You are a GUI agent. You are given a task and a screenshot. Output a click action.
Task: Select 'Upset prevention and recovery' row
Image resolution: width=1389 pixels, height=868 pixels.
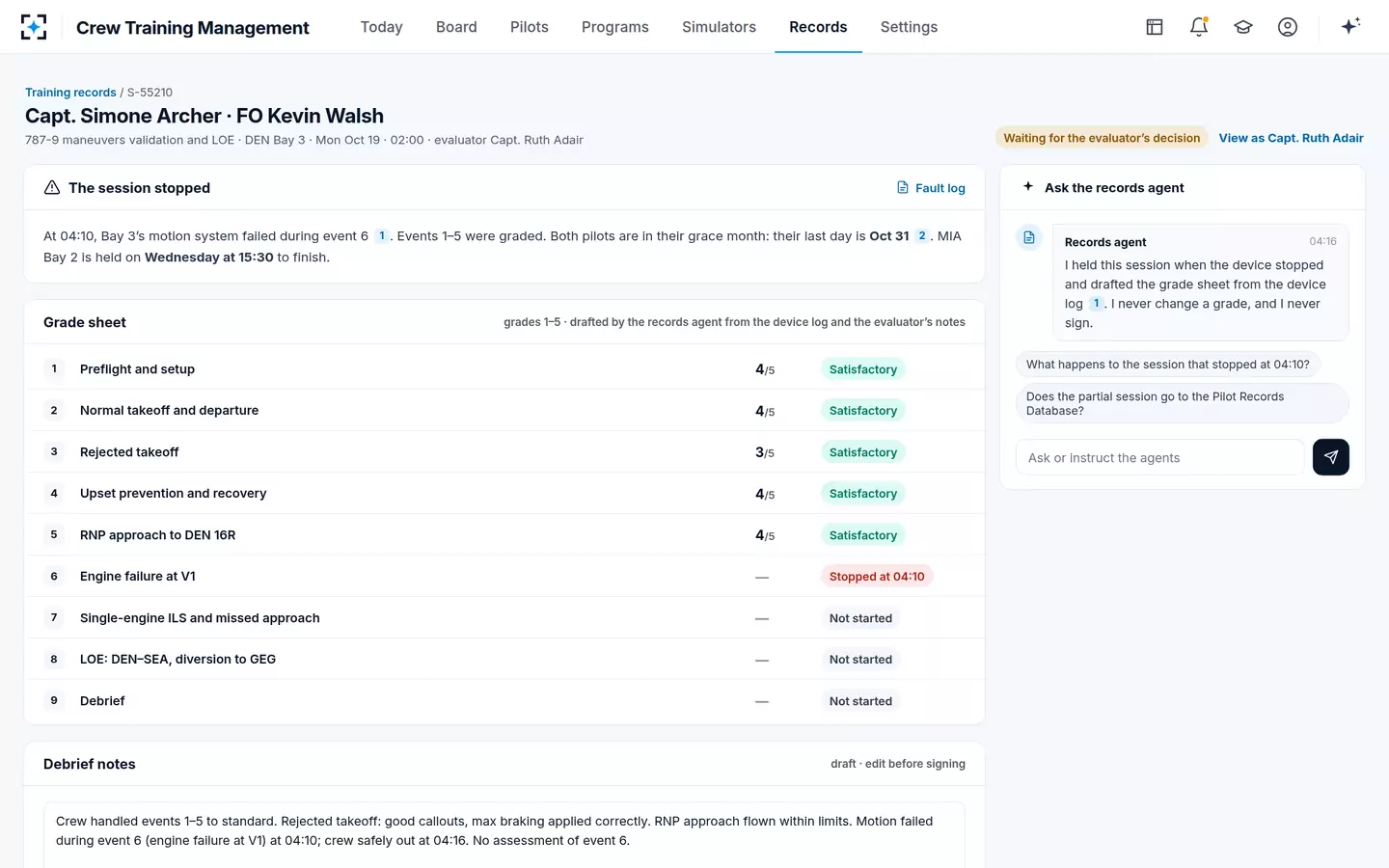(504, 494)
